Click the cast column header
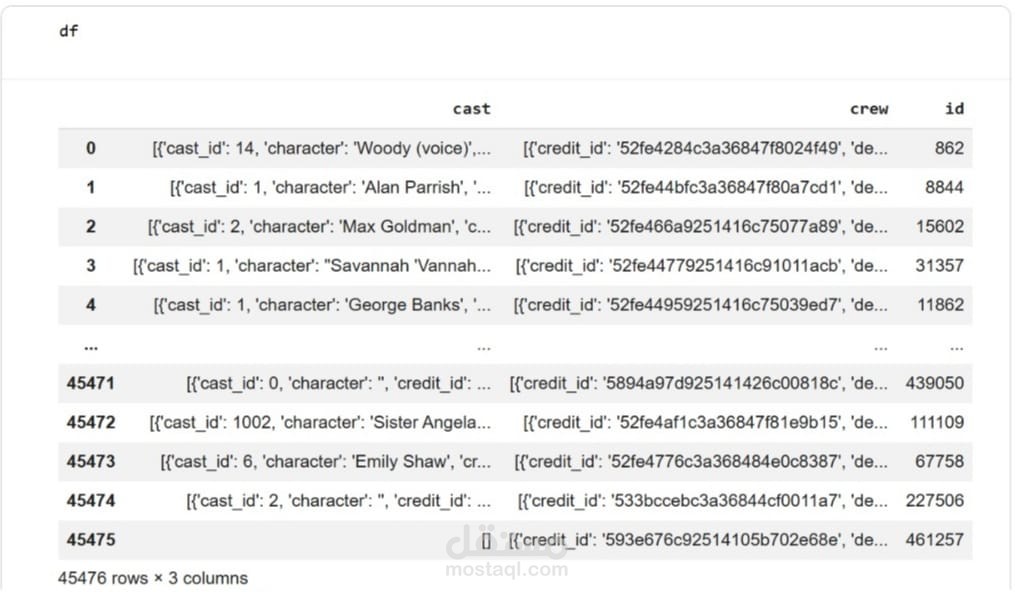 tap(471, 109)
